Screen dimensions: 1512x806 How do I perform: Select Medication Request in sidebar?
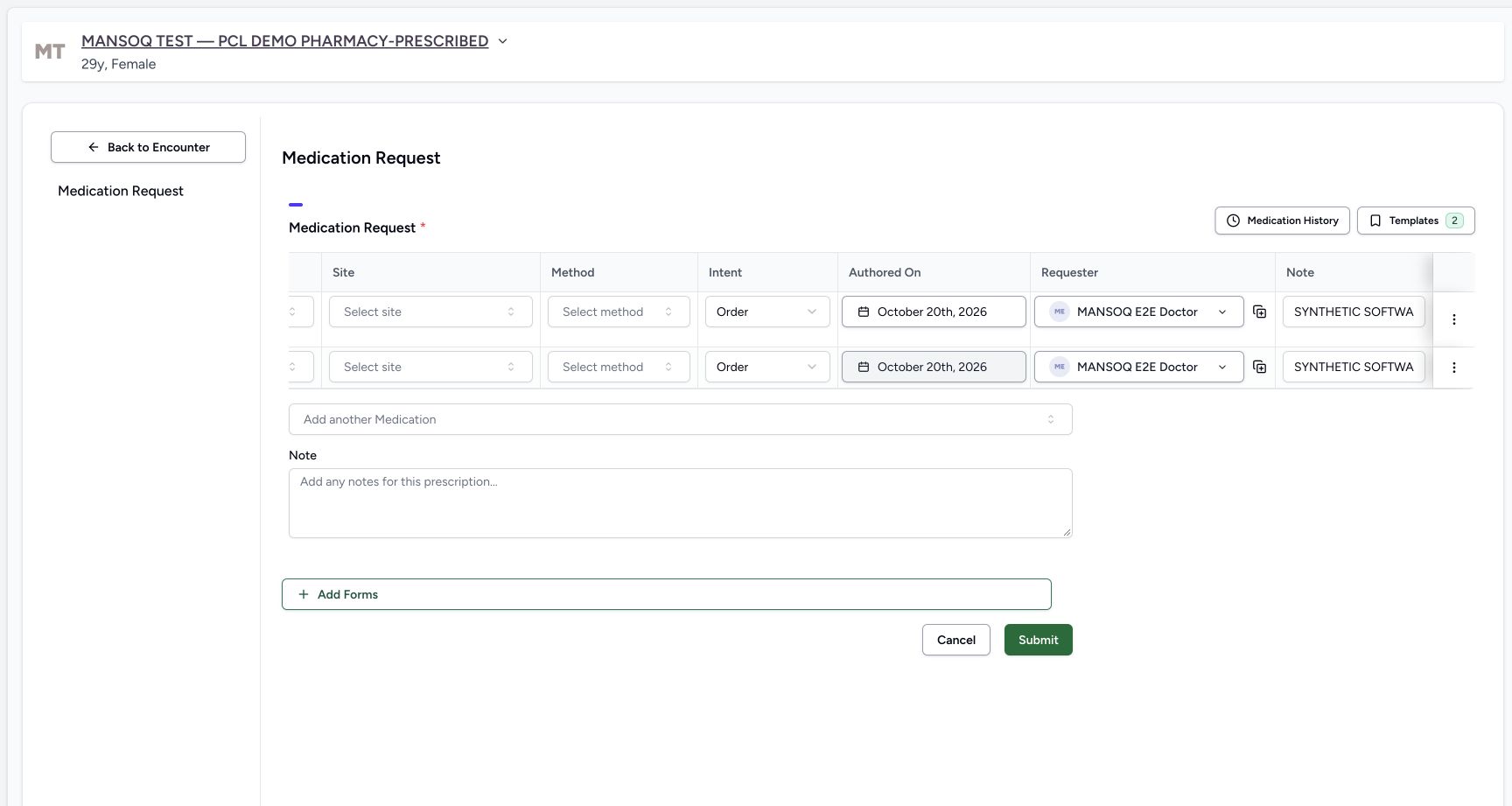pyautogui.click(x=121, y=191)
